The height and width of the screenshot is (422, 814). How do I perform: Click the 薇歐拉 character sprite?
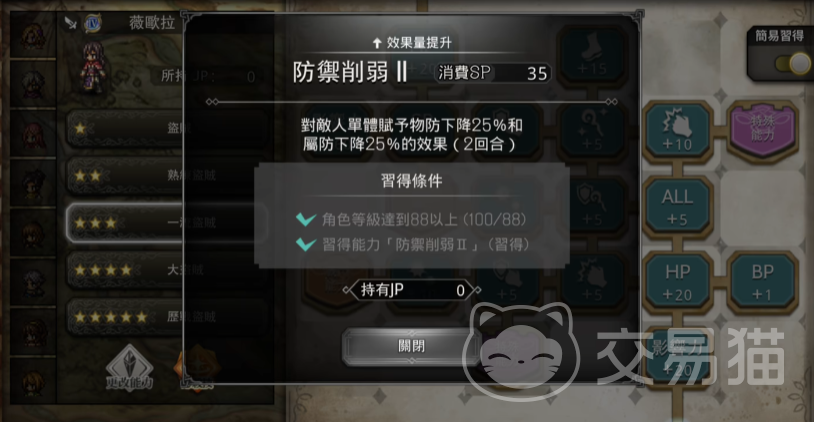click(92, 68)
